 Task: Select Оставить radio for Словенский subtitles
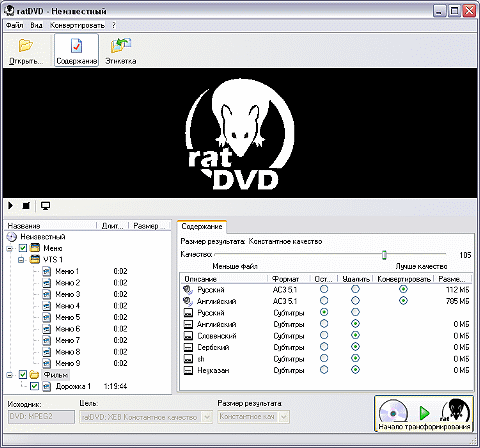[324, 335]
